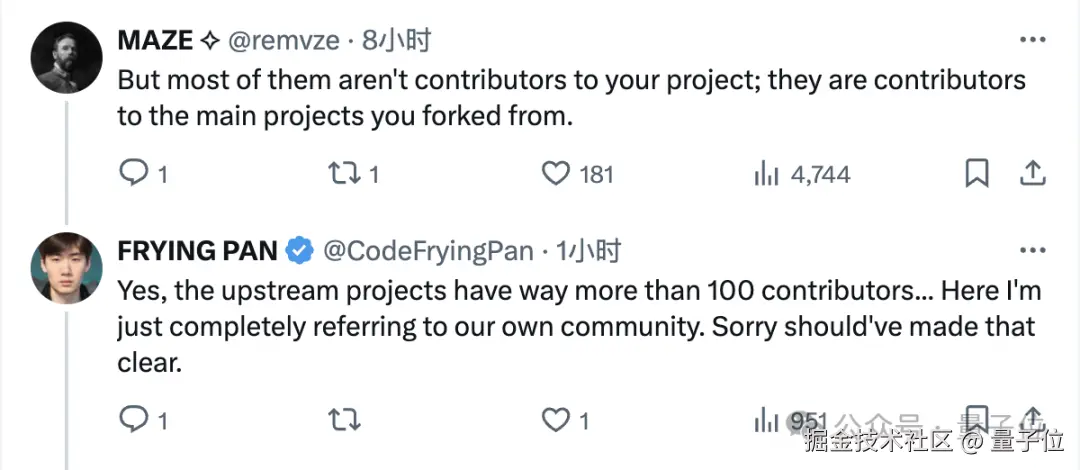The width and height of the screenshot is (1080, 470).
Task: Click the MAZE display name
Action: pos(155,41)
